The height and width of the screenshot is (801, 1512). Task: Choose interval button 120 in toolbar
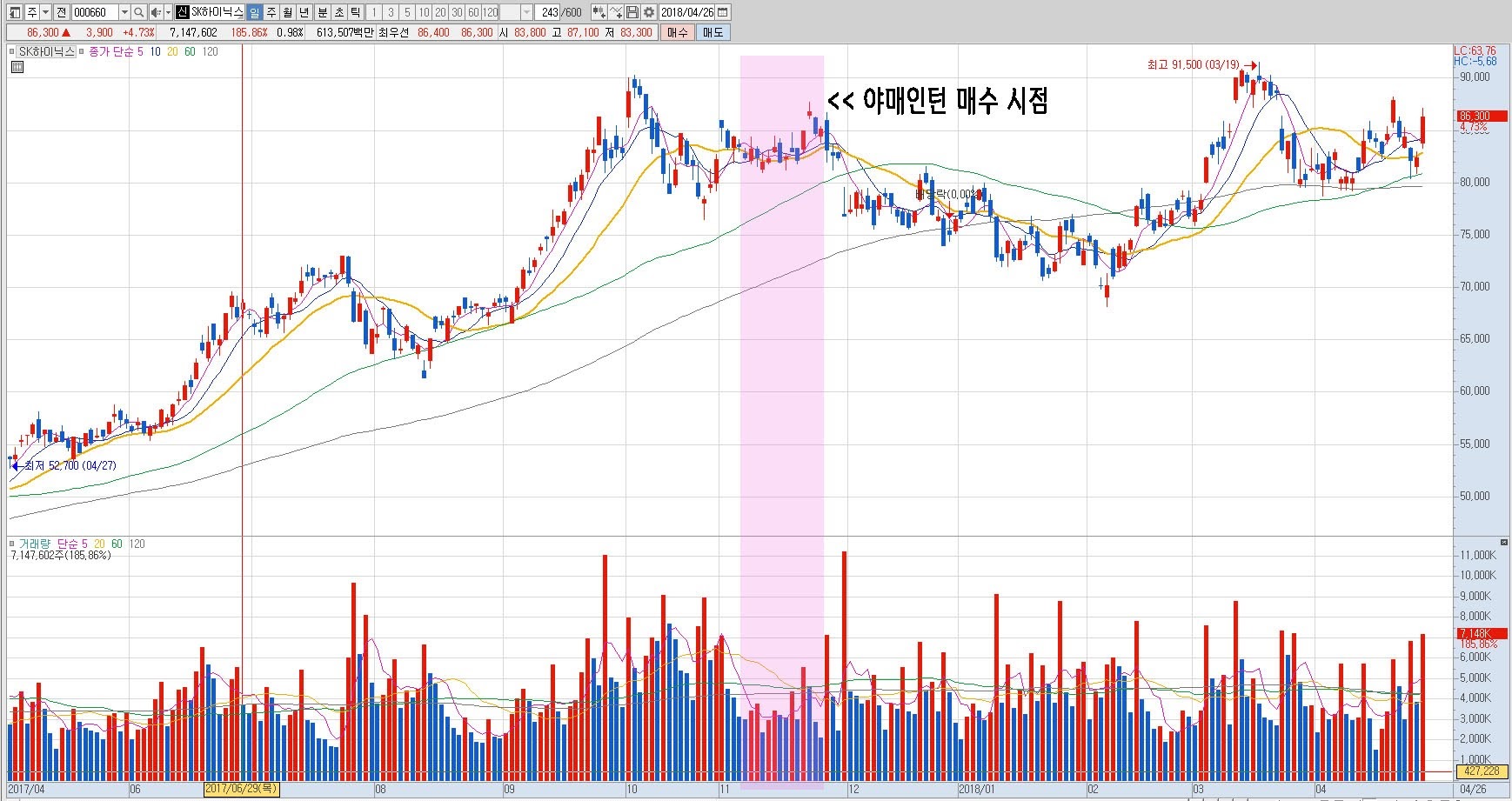(x=490, y=12)
